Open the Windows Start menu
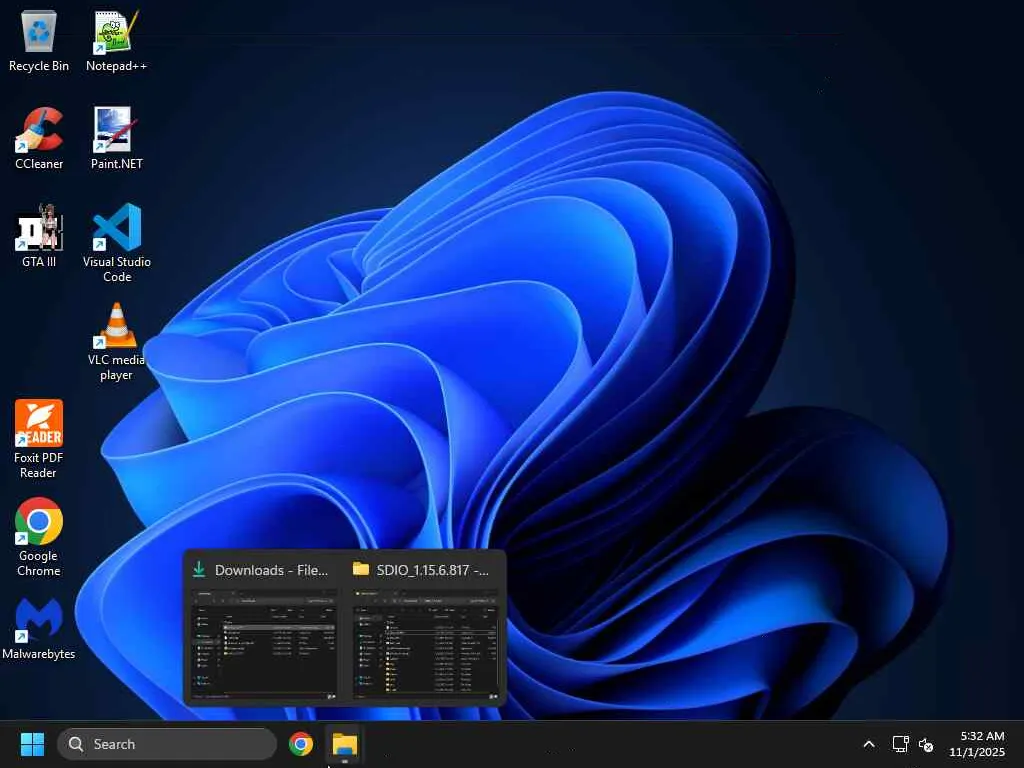 coord(32,744)
